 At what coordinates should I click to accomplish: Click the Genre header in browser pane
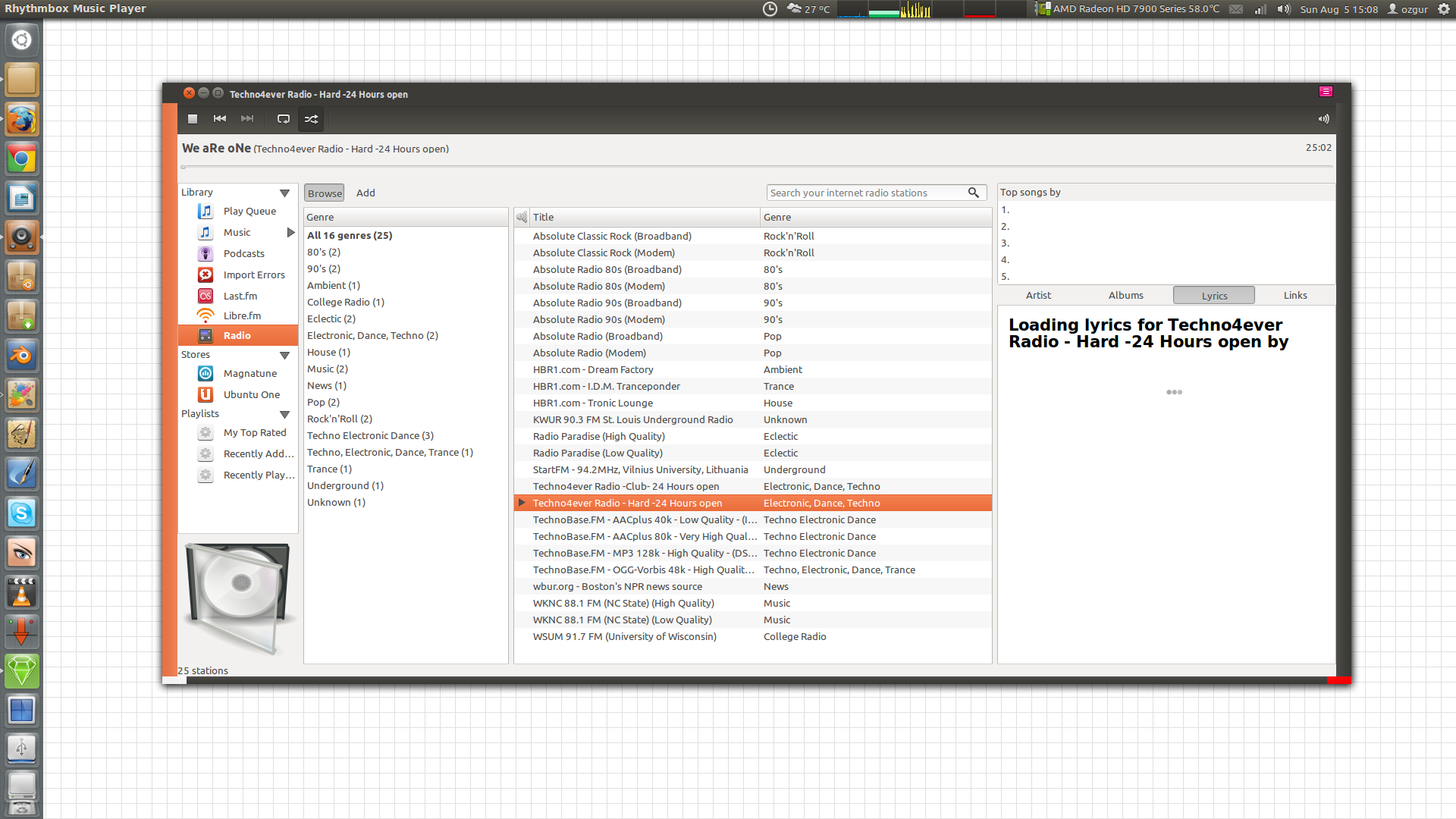pos(406,218)
